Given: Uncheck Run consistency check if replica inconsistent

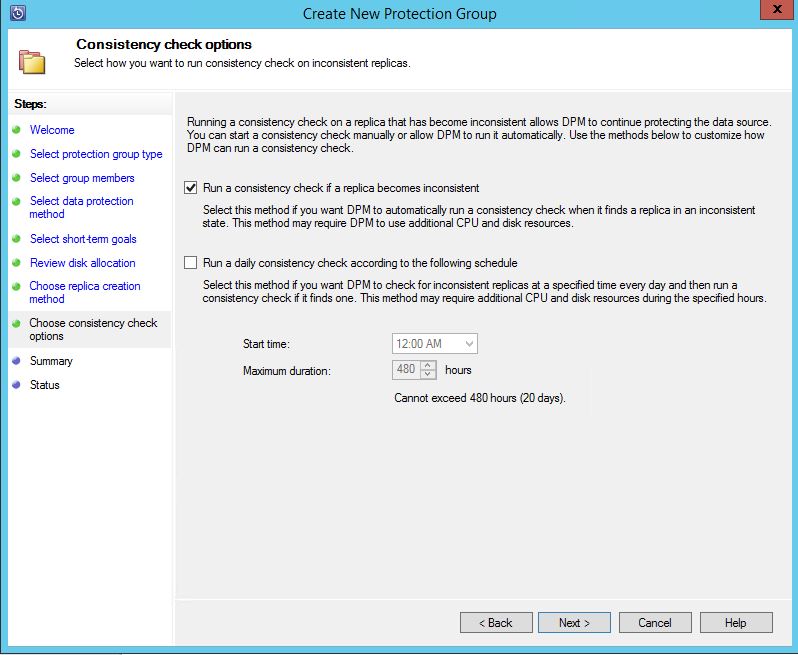Looking at the screenshot, I should coord(190,188).
